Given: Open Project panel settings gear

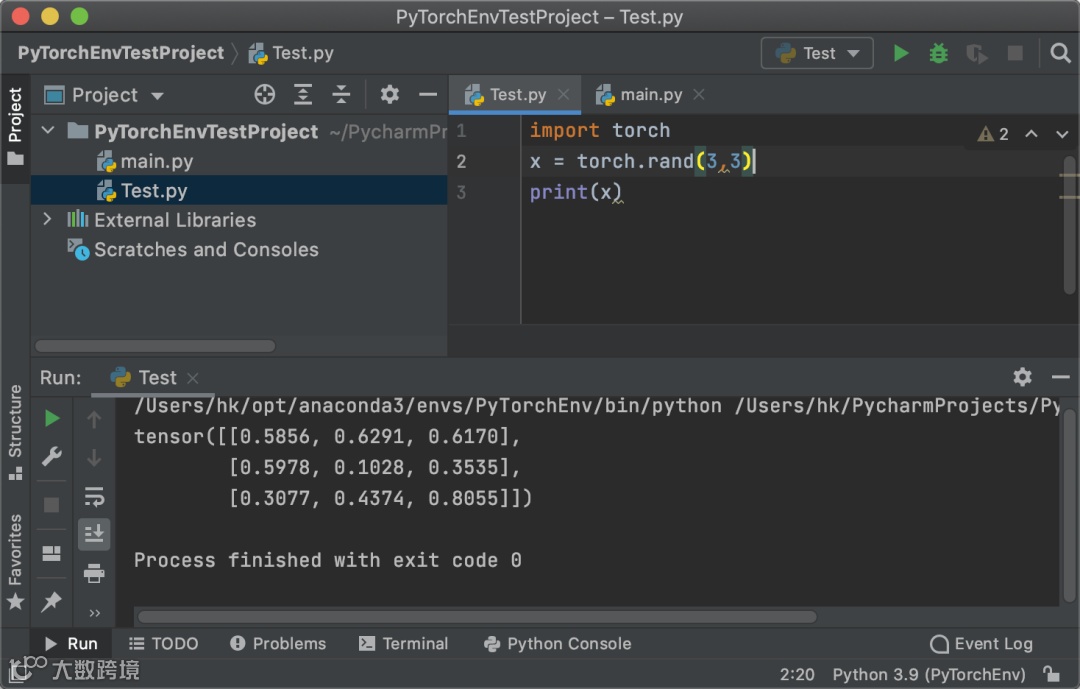Looking at the screenshot, I should pyautogui.click(x=390, y=95).
